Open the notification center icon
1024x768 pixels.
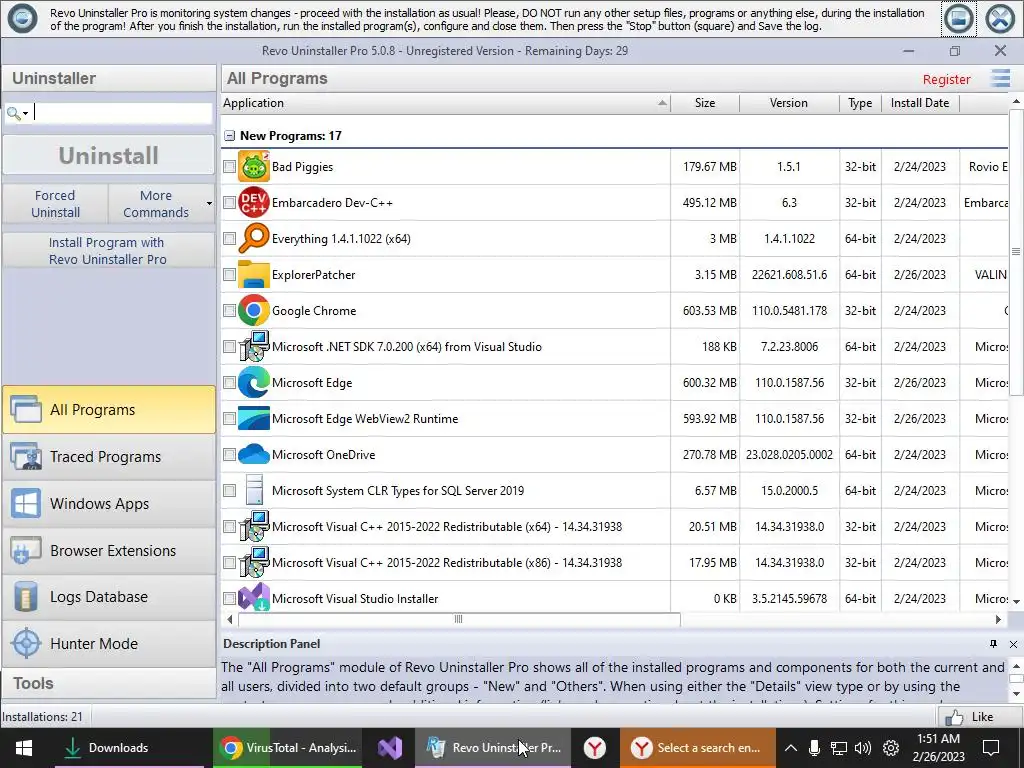click(x=991, y=748)
